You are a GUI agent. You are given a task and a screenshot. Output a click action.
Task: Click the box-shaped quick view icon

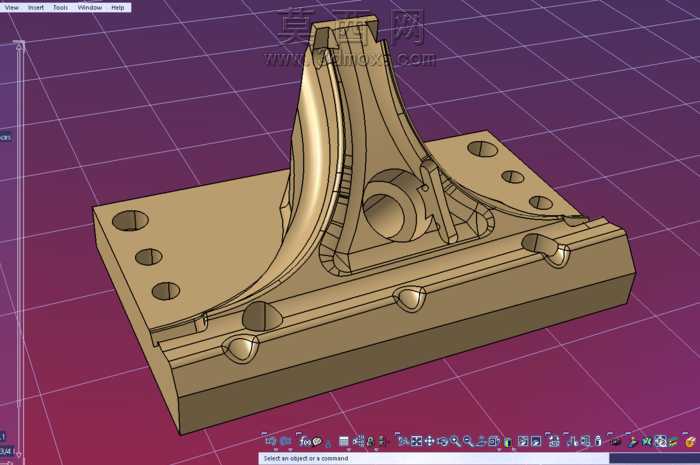click(x=493, y=442)
